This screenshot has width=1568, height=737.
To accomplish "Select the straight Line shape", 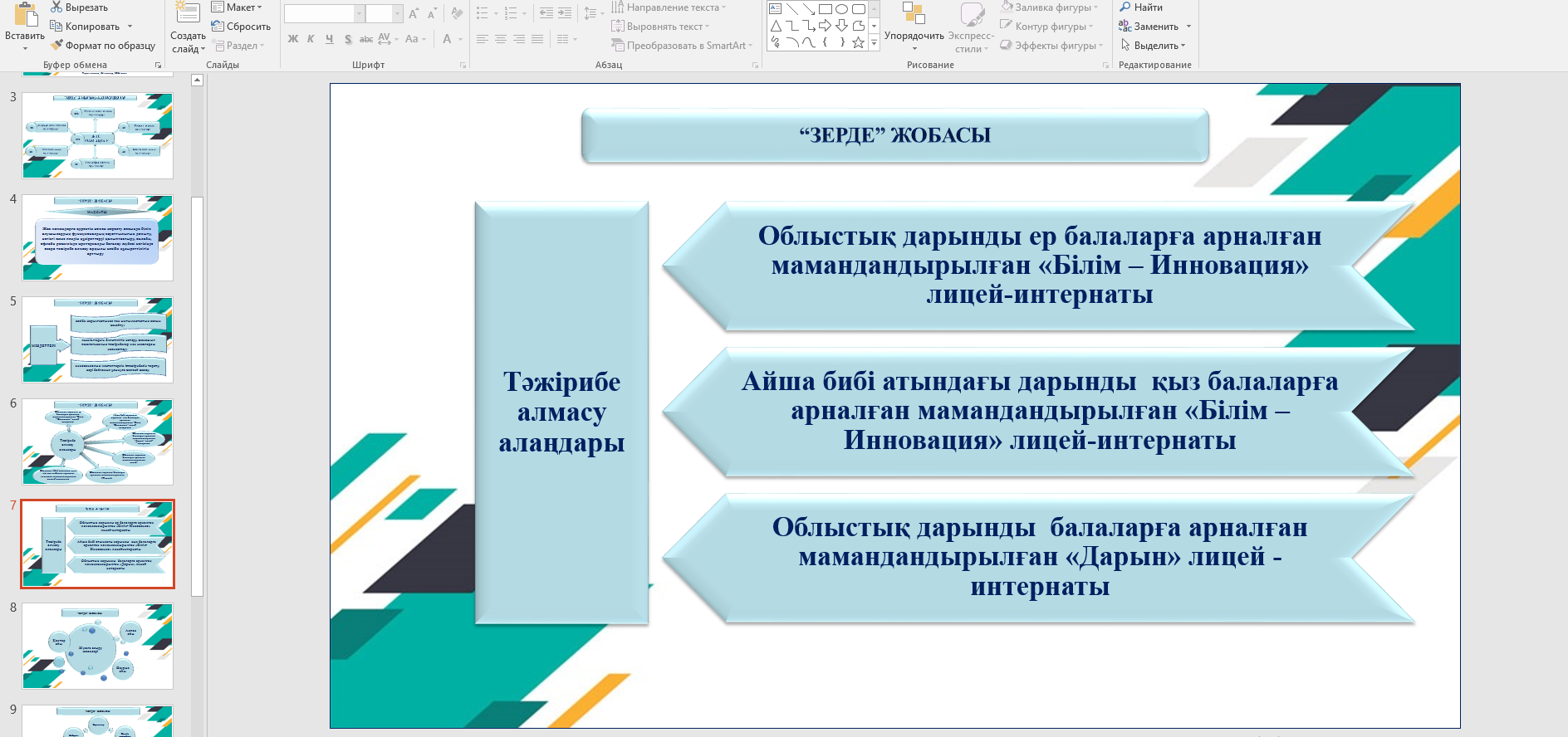I will tap(791, 9).
